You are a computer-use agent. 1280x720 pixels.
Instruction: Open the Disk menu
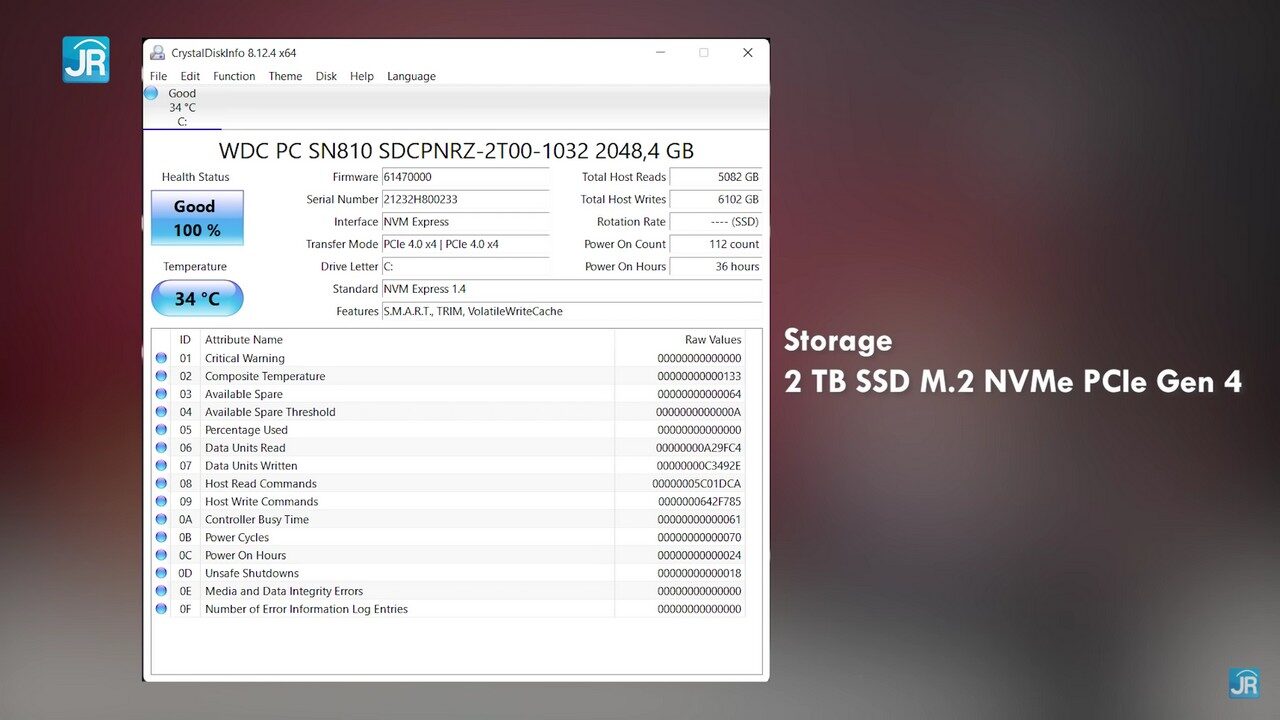326,76
